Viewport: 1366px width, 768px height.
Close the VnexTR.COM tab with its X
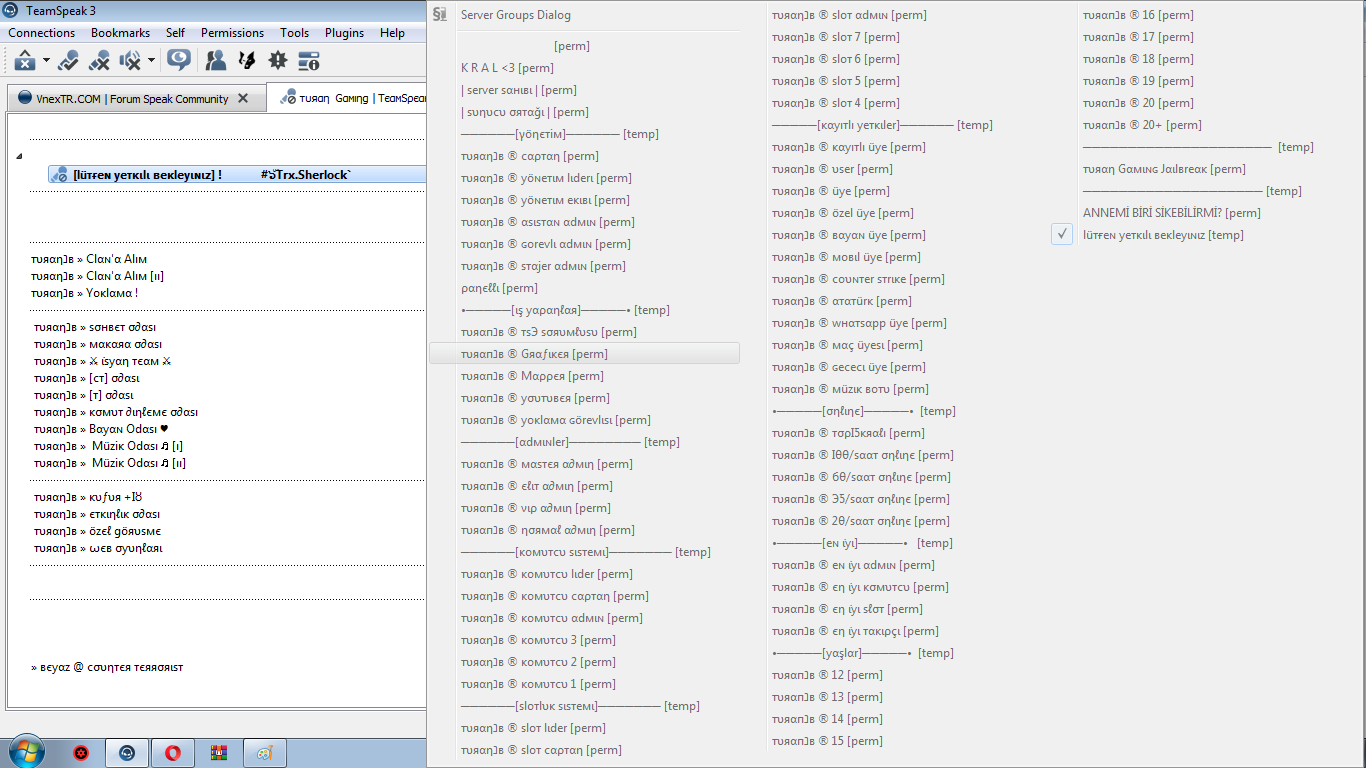tap(243, 99)
